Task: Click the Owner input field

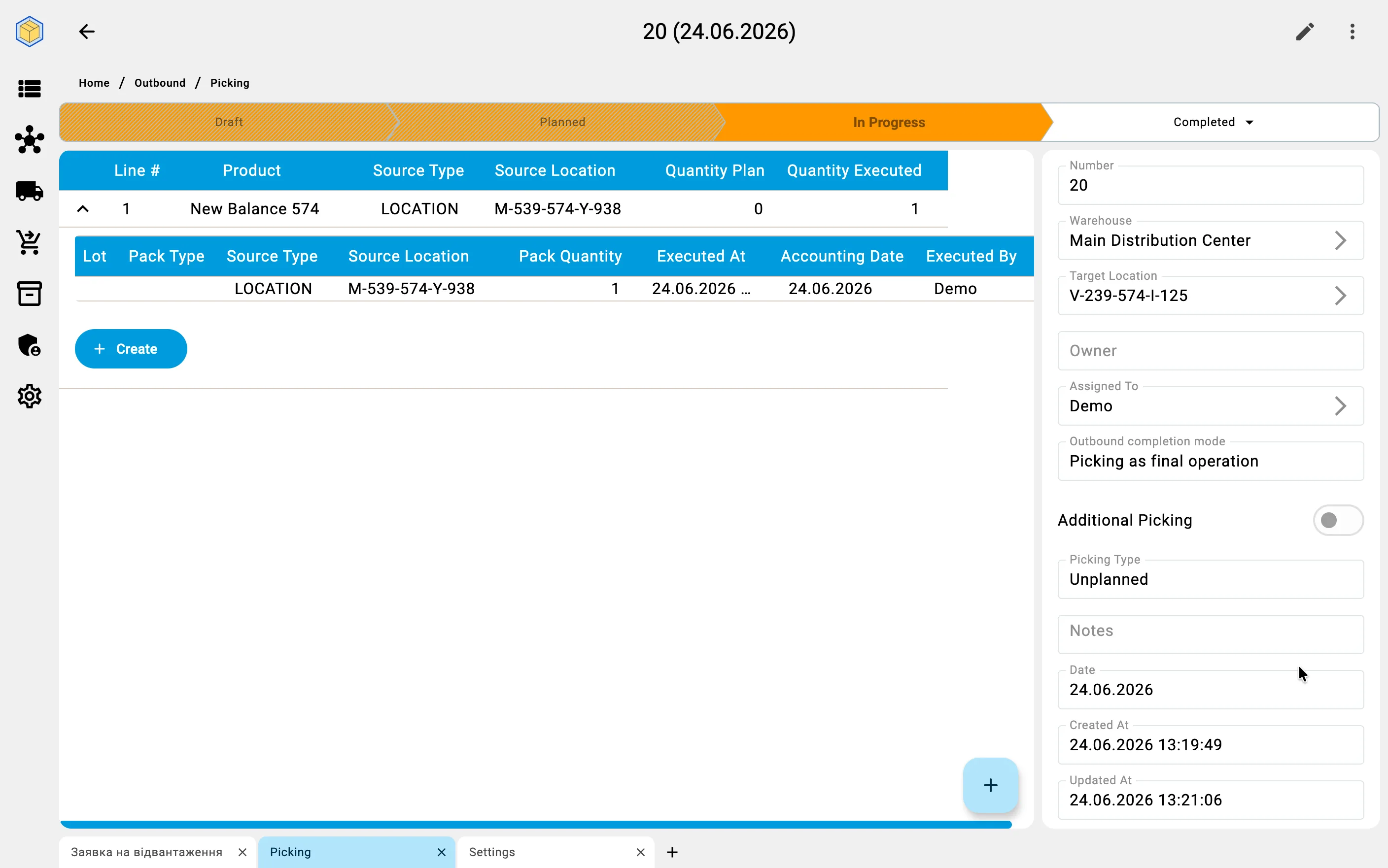Action: point(1211,351)
